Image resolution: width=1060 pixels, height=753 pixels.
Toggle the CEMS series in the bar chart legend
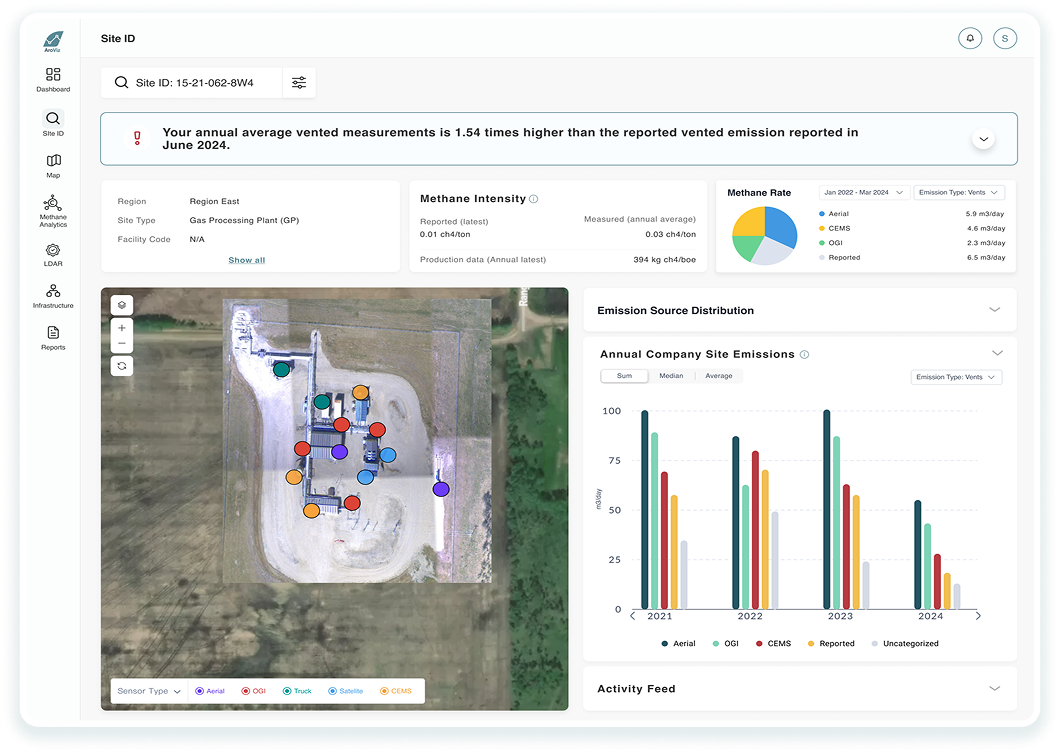[x=773, y=643]
